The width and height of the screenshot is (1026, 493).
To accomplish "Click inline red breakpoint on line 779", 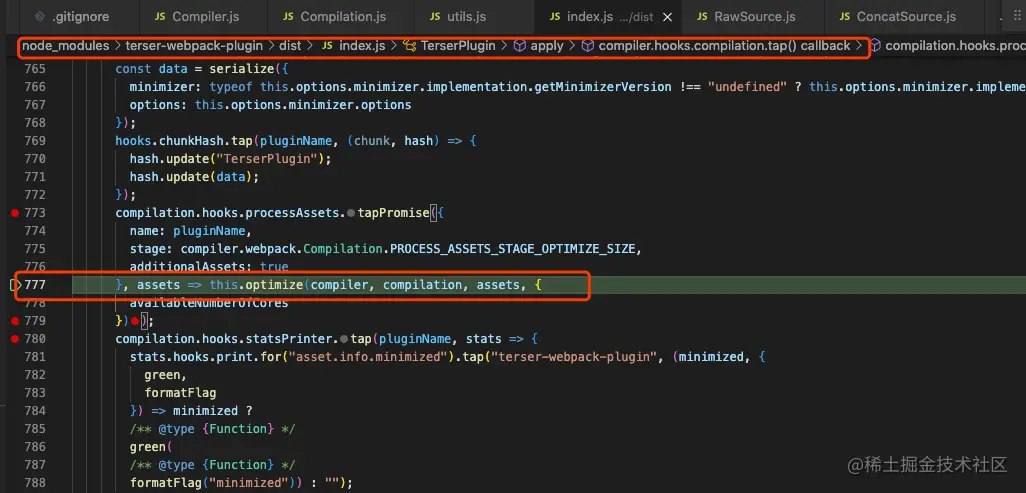I will point(134,321).
